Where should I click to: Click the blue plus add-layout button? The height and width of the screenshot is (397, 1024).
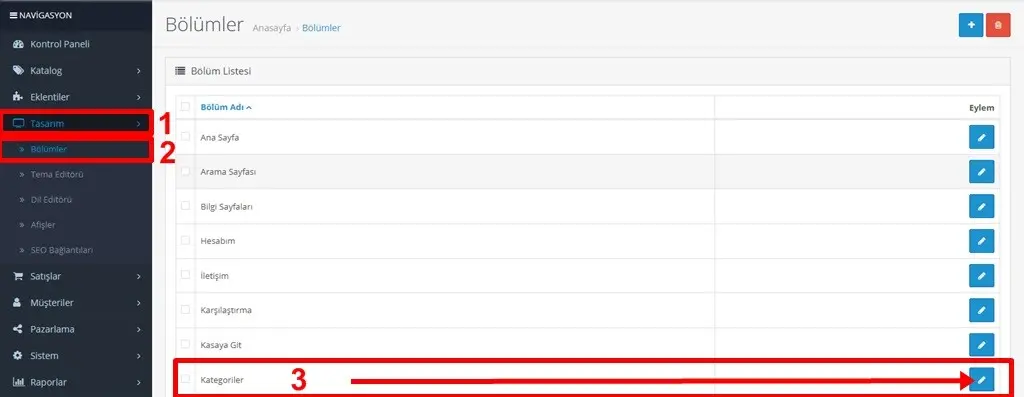(x=971, y=25)
